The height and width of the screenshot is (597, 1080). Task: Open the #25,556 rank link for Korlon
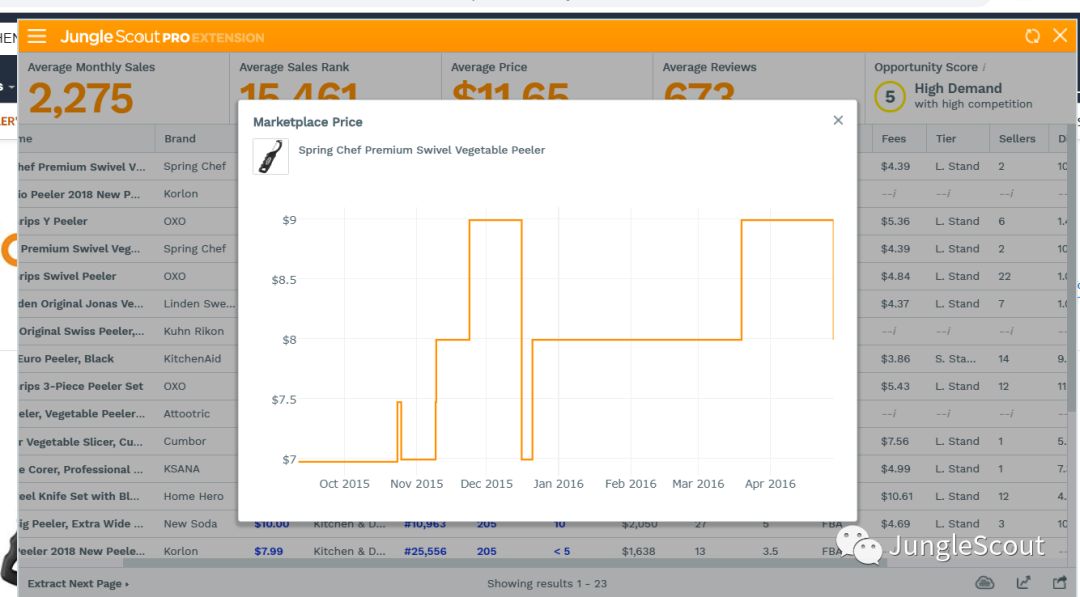(x=425, y=551)
